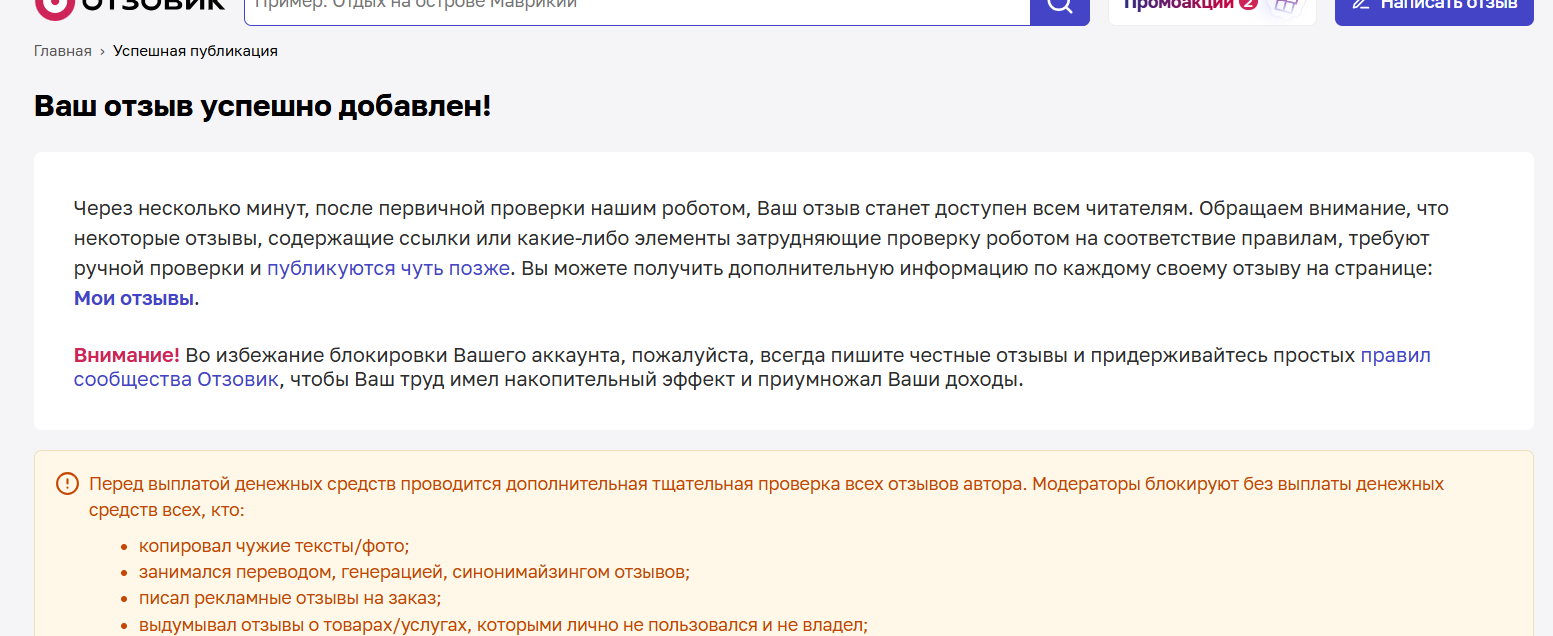Click the Успешная публикация breadcrumb
The height and width of the screenshot is (636, 1553).
195,51
